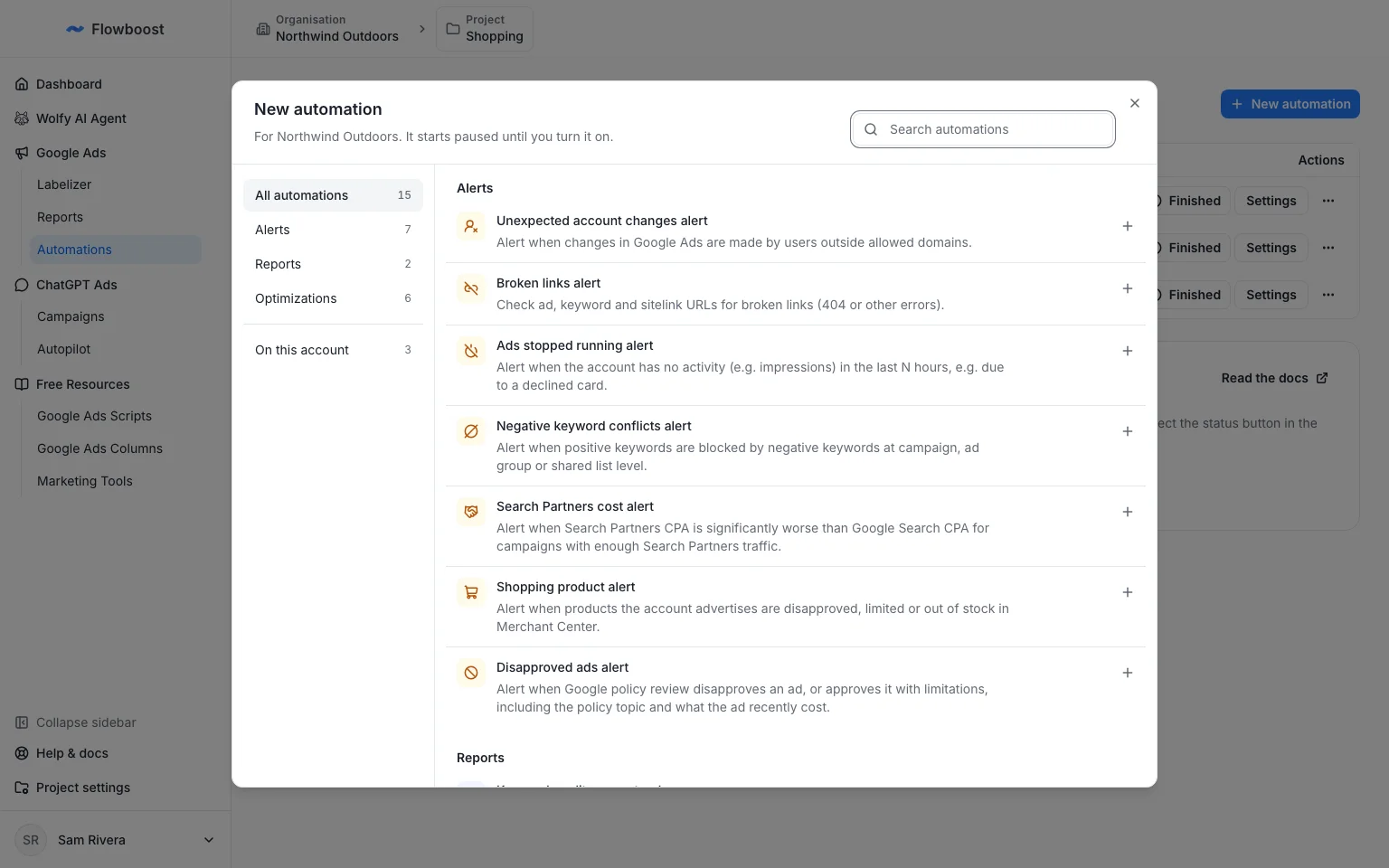Select the Broken links alert title

(549, 283)
